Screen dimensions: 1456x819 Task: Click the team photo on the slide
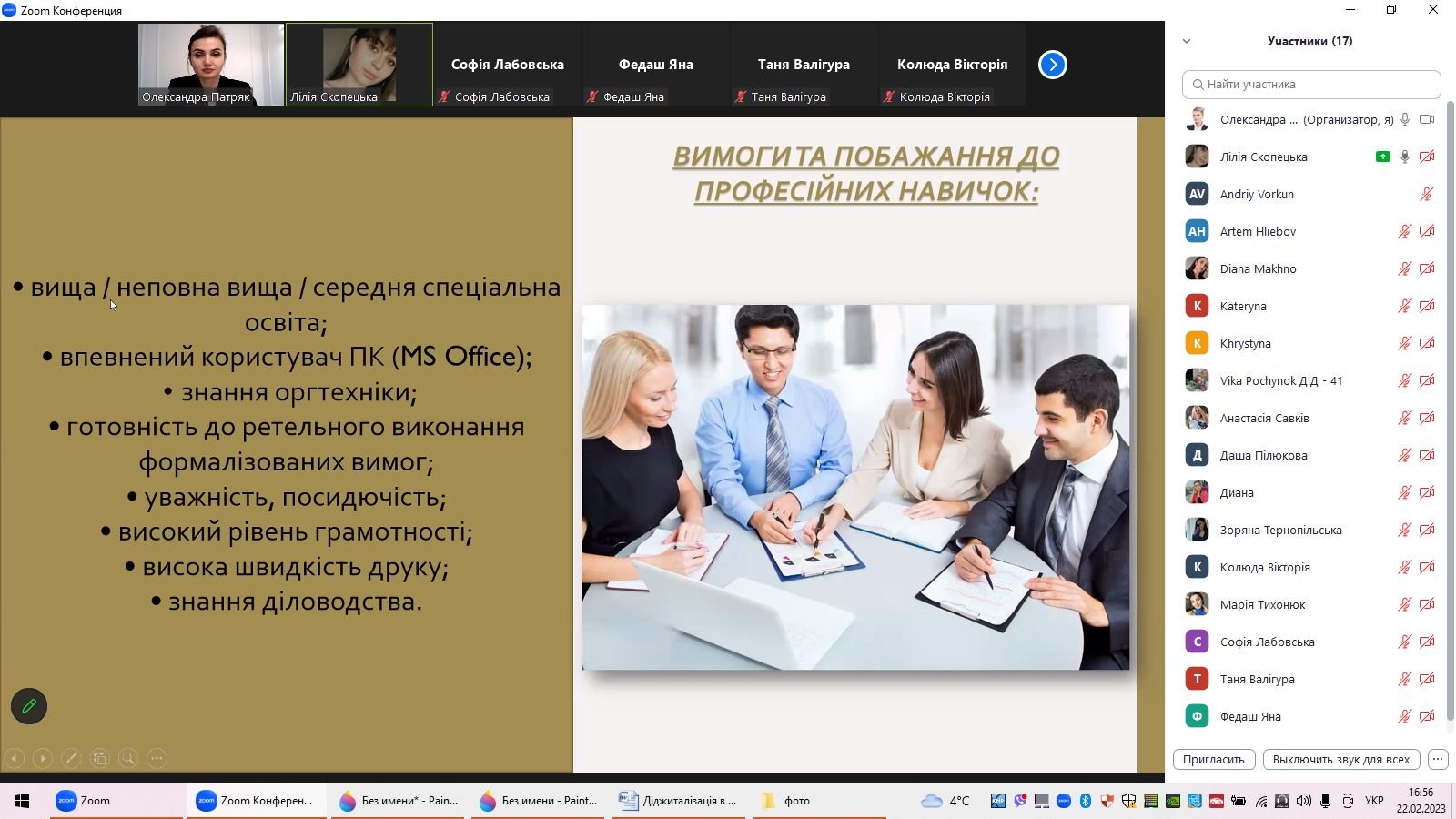[x=855, y=487]
